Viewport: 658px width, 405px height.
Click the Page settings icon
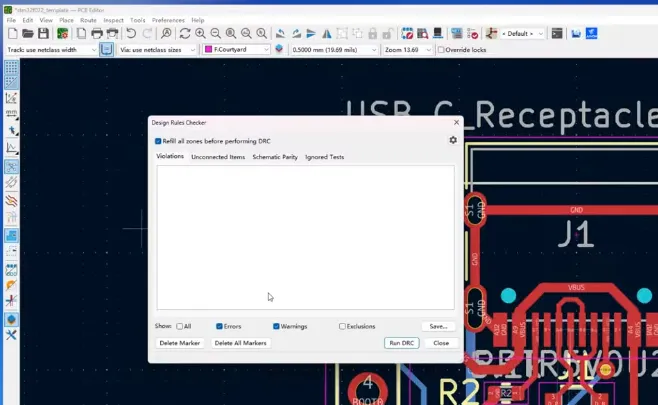[81, 34]
